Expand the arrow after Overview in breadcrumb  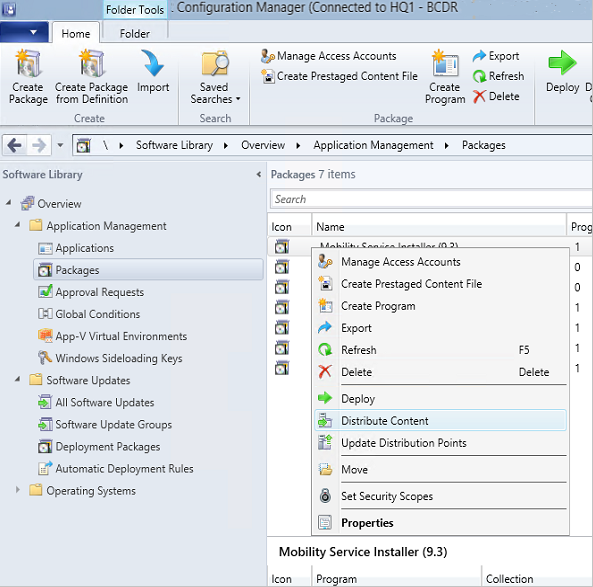click(298, 146)
